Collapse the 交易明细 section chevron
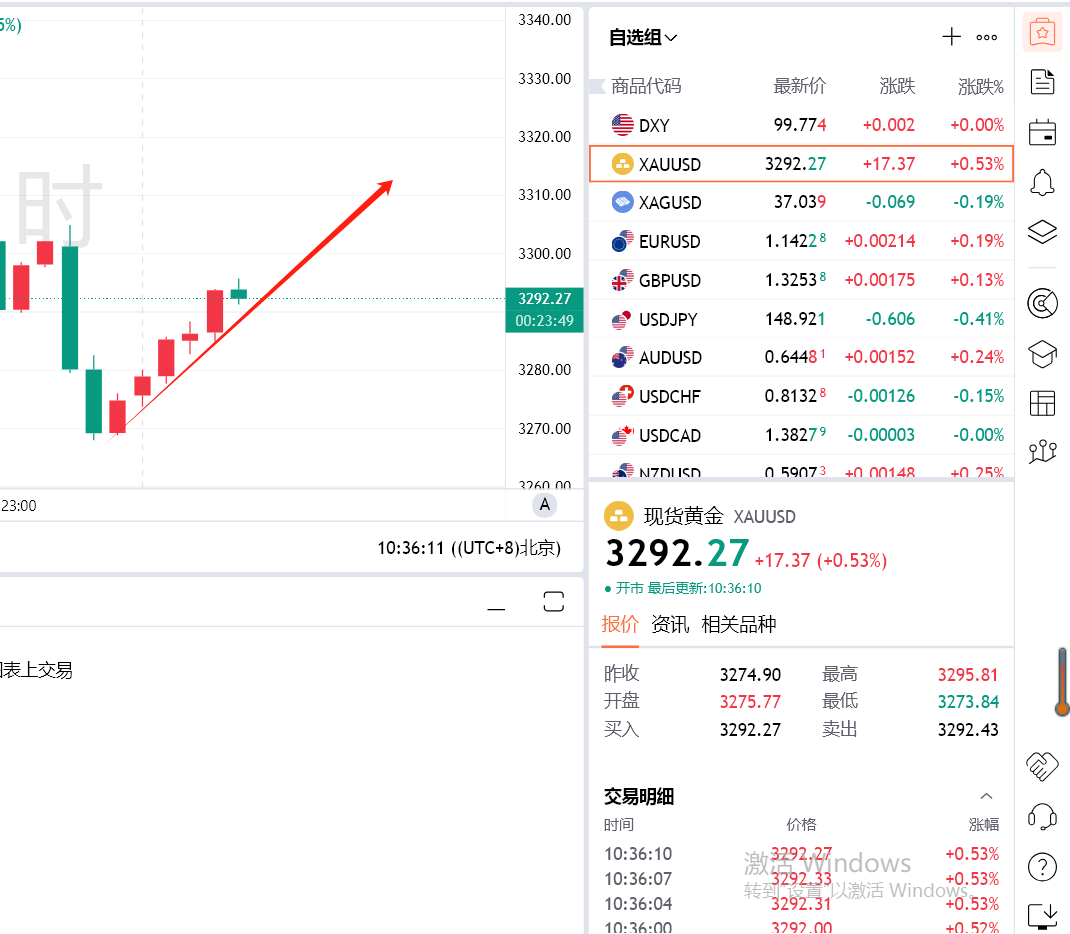Screen dimensions: 1070x934 [986, 796]
